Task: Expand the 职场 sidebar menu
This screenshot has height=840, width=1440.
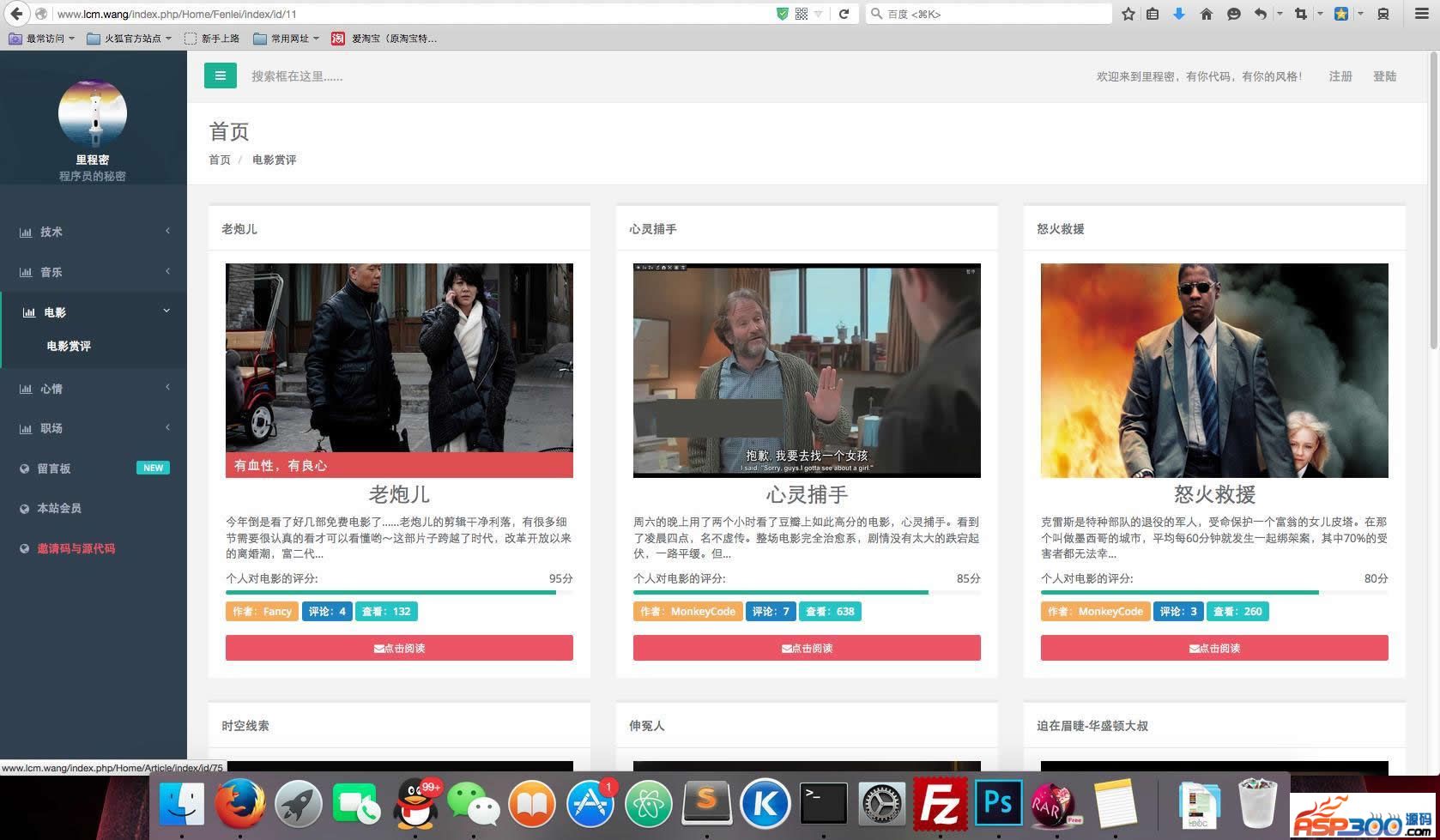Action: [x=94, y=428]
